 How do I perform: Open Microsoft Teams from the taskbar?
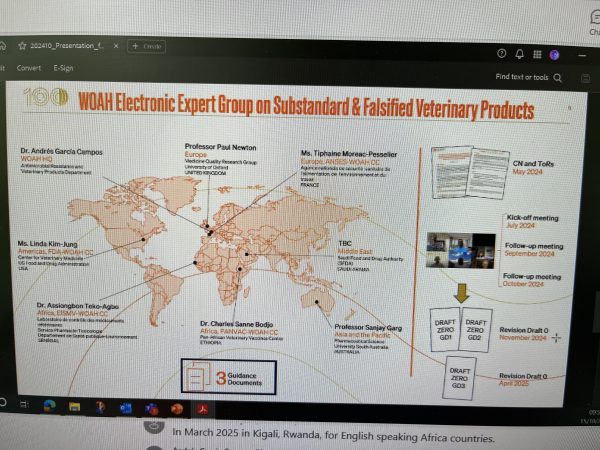[x=152, y=409]
